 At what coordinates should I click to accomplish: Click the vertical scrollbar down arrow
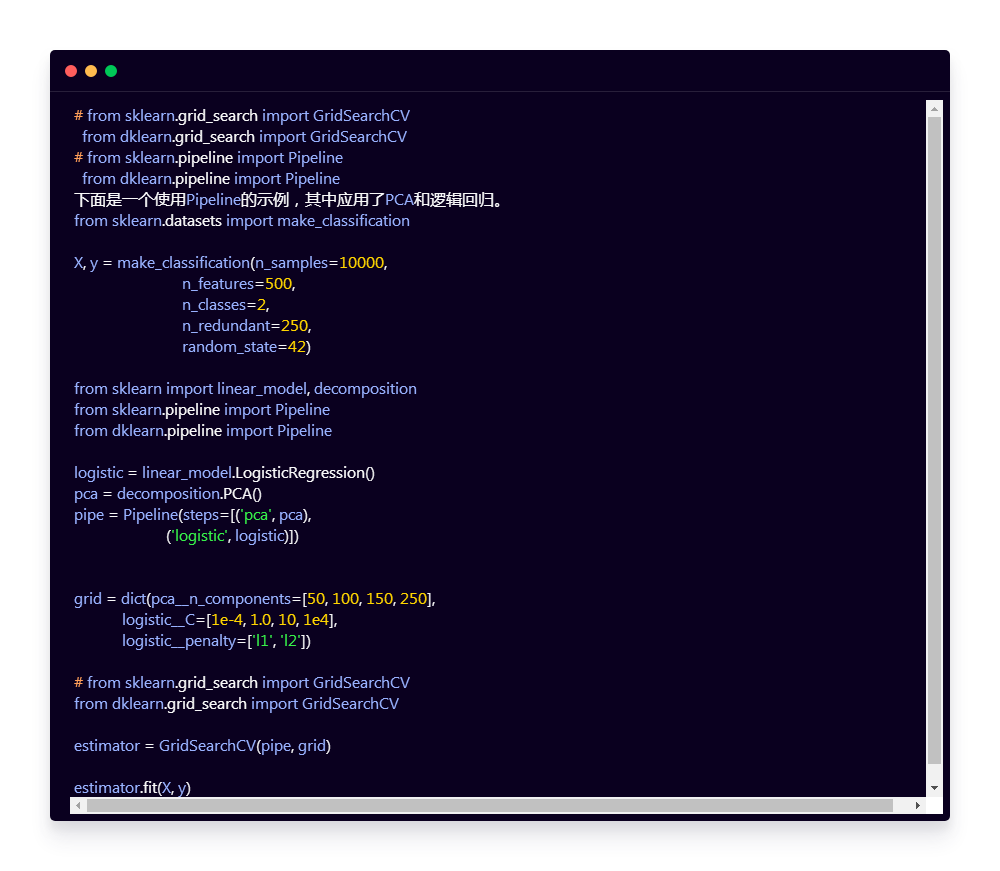(934, 788)
